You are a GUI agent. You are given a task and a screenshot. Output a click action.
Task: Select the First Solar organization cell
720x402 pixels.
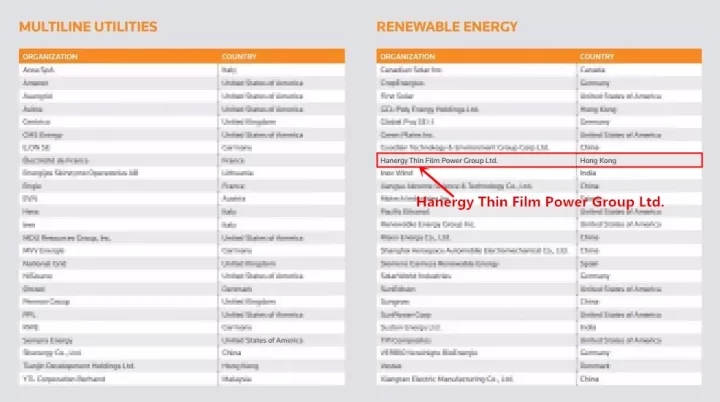pos(476,96)
